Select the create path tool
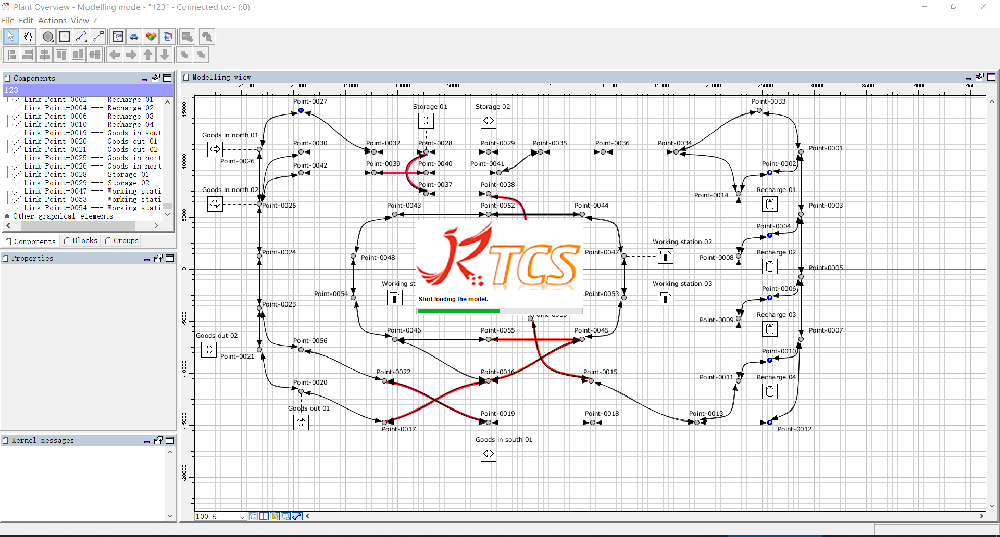Screen dimensions: 1000x537 [81, 36]
